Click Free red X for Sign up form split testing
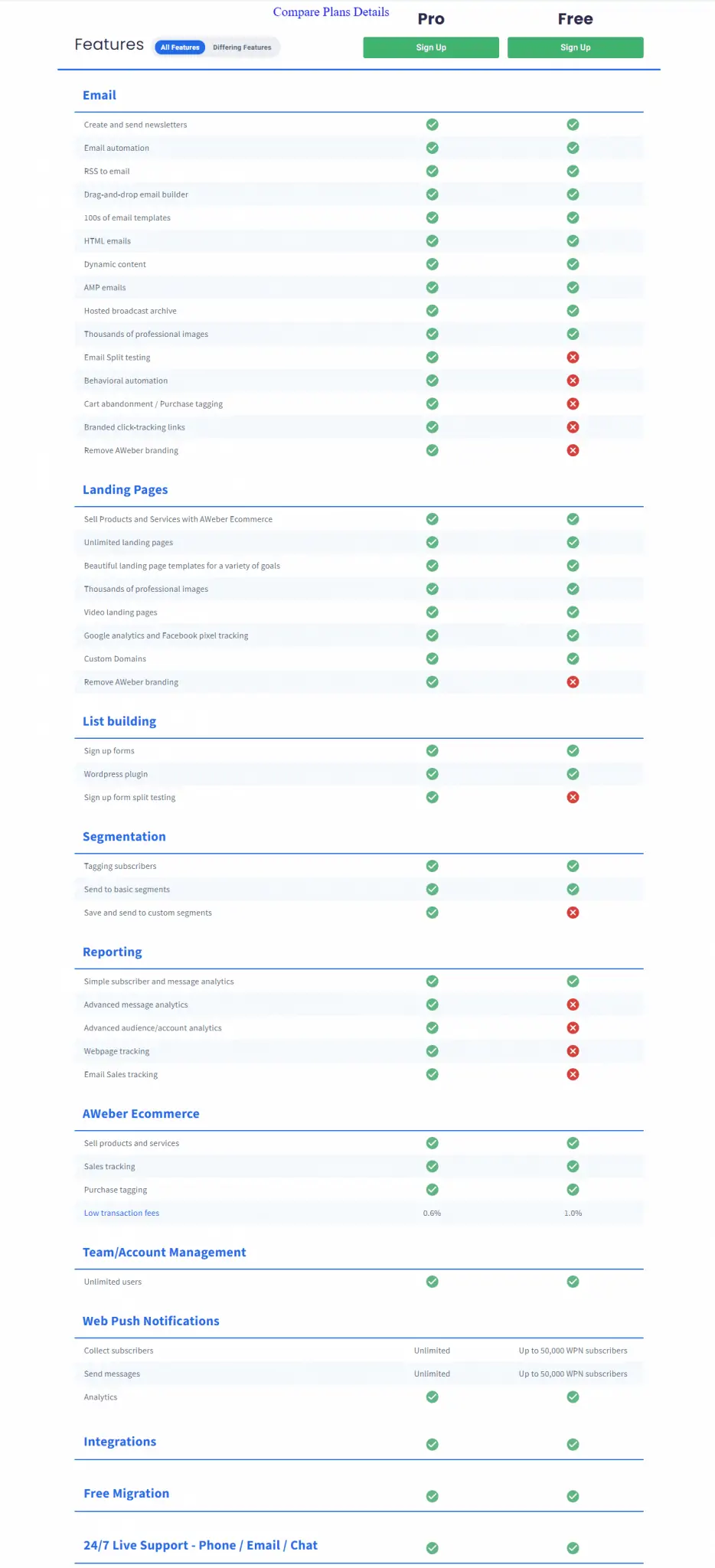The height and width of the screenshot is (1568, 715). tap(573, 797)
